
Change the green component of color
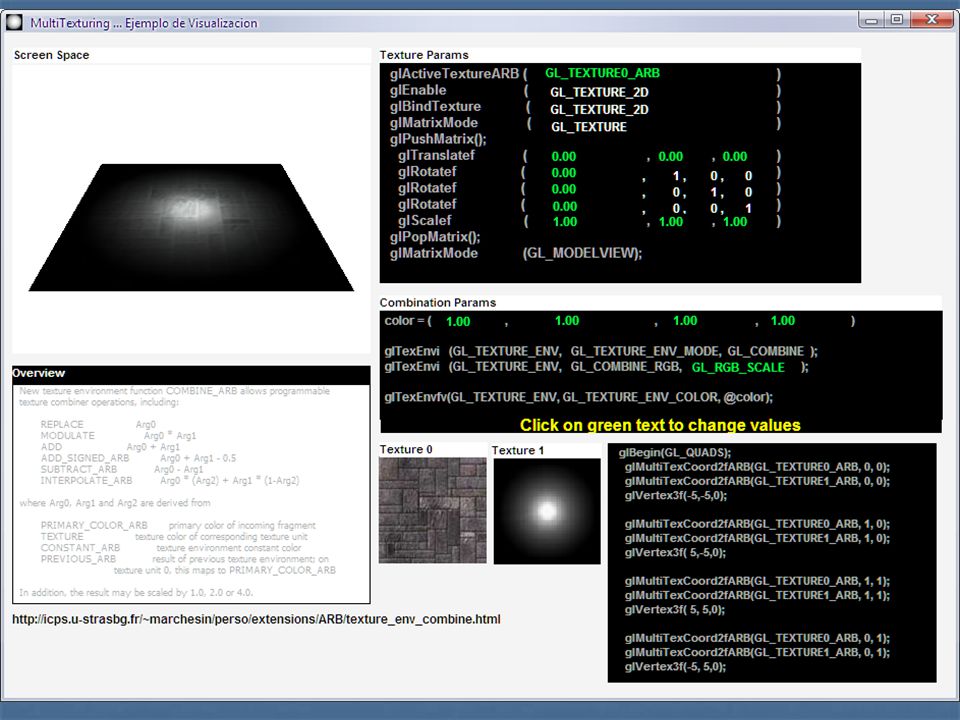pos(567,321)
